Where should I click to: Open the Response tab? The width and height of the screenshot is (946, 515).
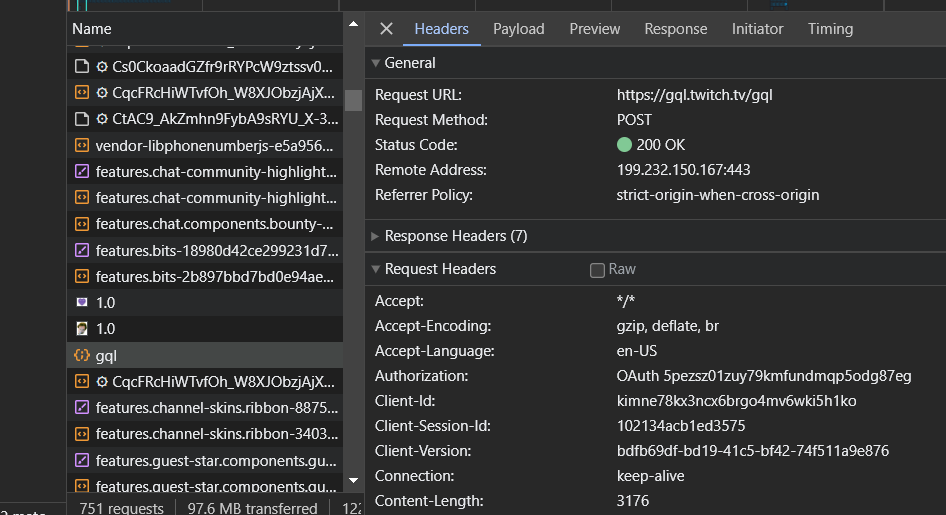coord(675,29)
